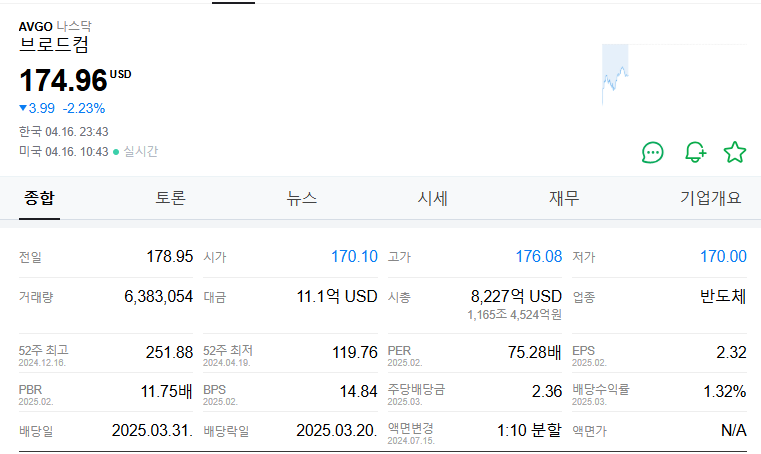The height and width of the screenshot is (454, 761).
Task: Click the previous close value 178.95
Action: point(170,256)
